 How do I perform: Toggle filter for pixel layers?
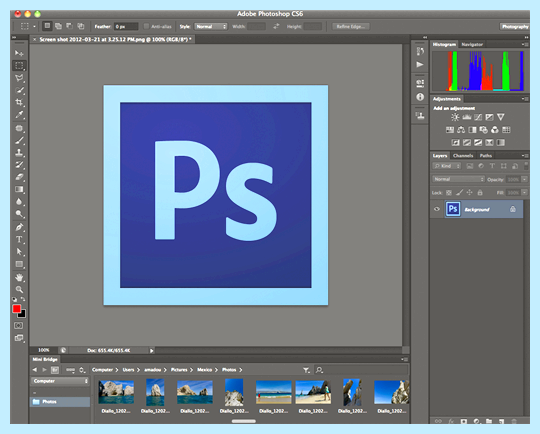[469, 166]
